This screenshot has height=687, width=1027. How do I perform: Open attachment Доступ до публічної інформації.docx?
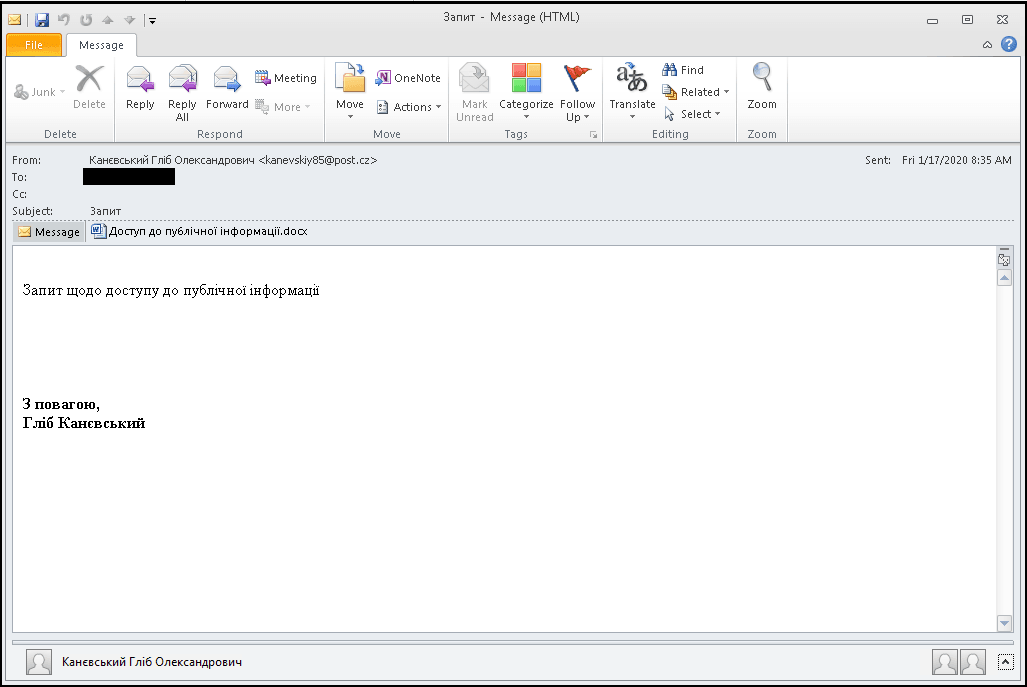pyautogui.click(x=199, y=231)
